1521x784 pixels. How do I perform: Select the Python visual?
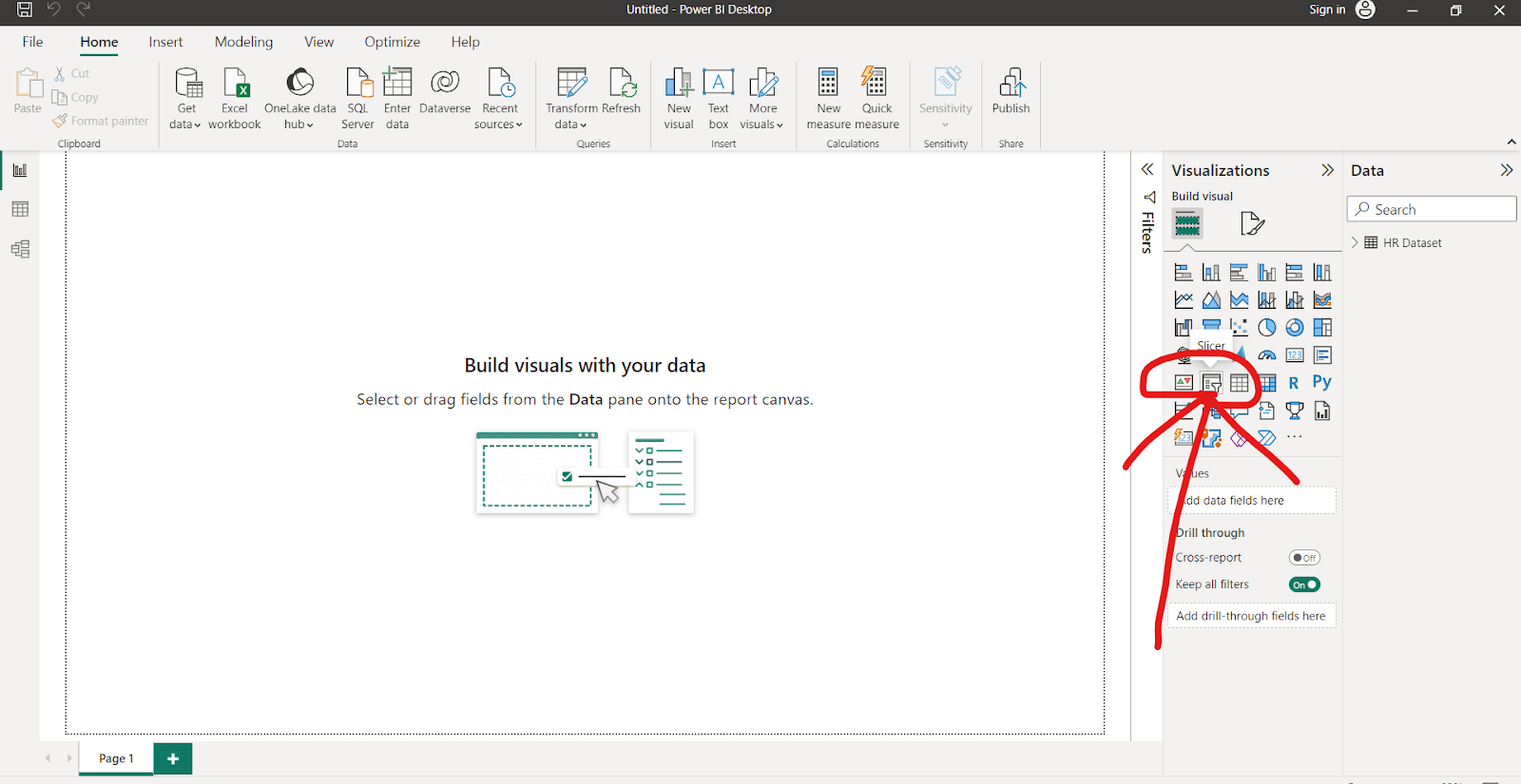(1322, 382)
